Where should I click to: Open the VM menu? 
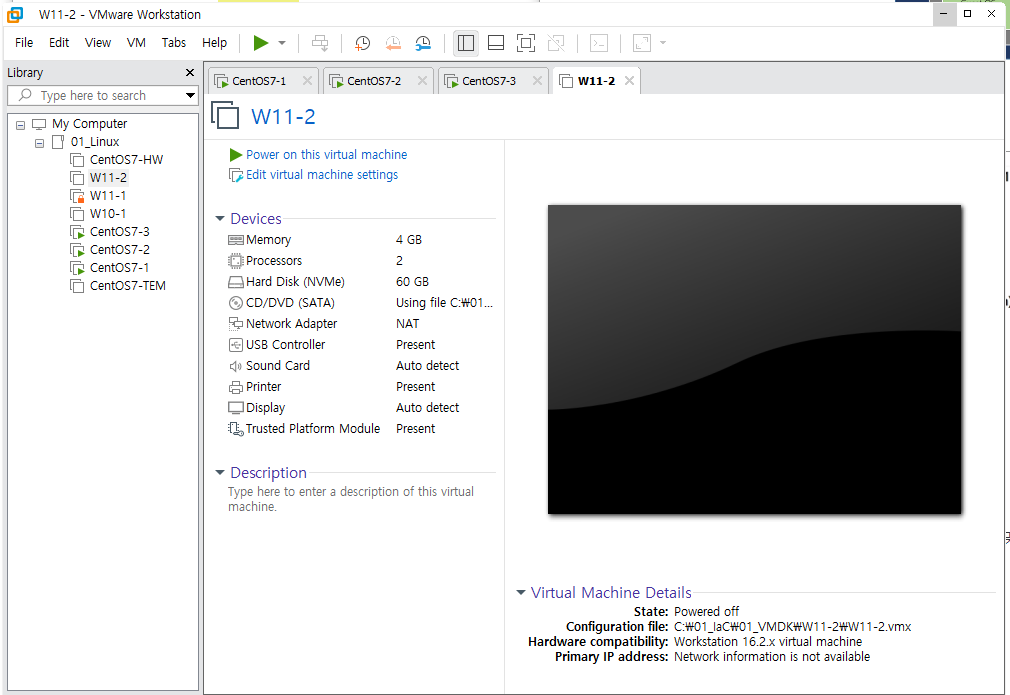(x=136, y=43)
